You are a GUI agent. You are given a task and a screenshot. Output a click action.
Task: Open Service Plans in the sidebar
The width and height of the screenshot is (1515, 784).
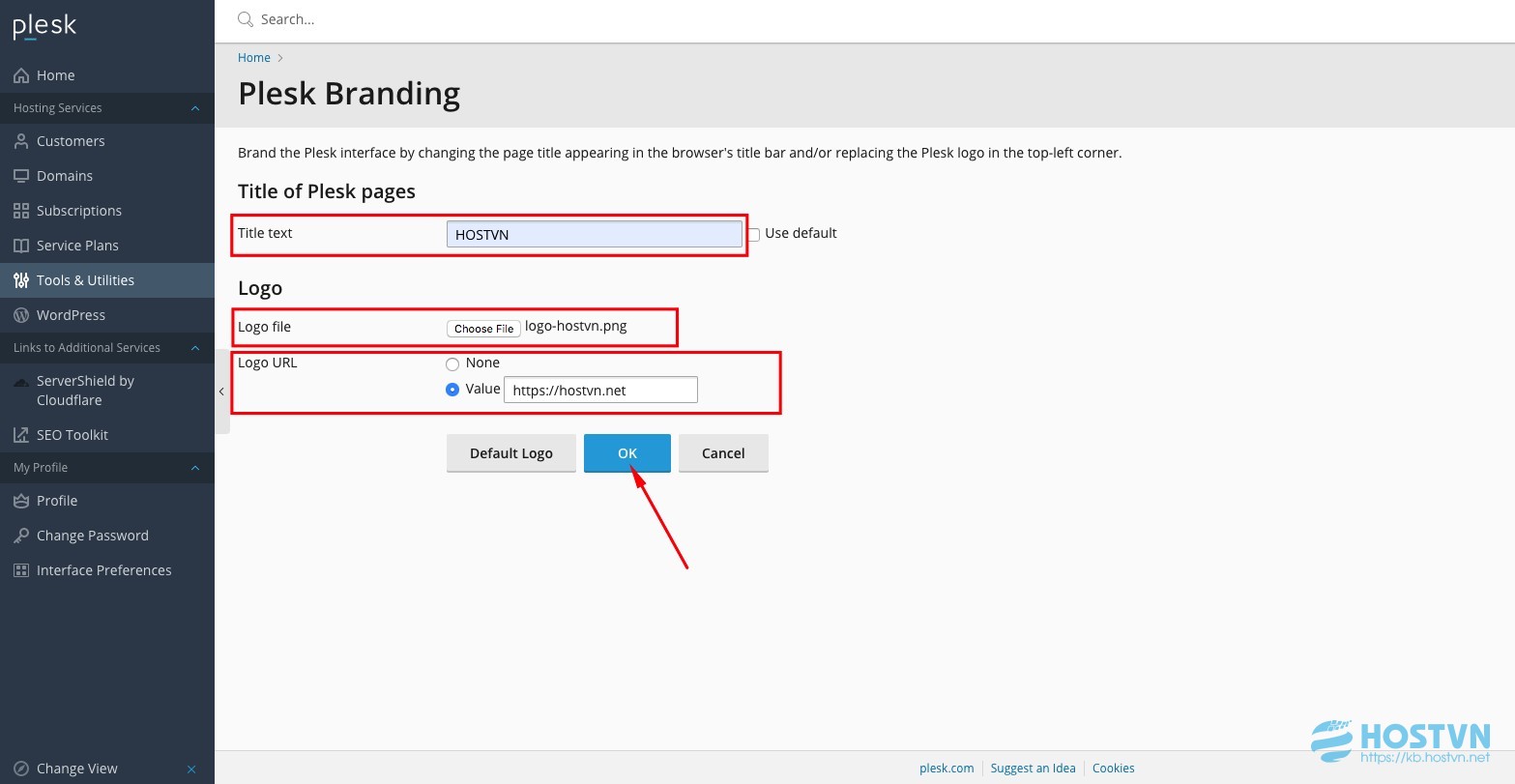click(x=107, y=246)
